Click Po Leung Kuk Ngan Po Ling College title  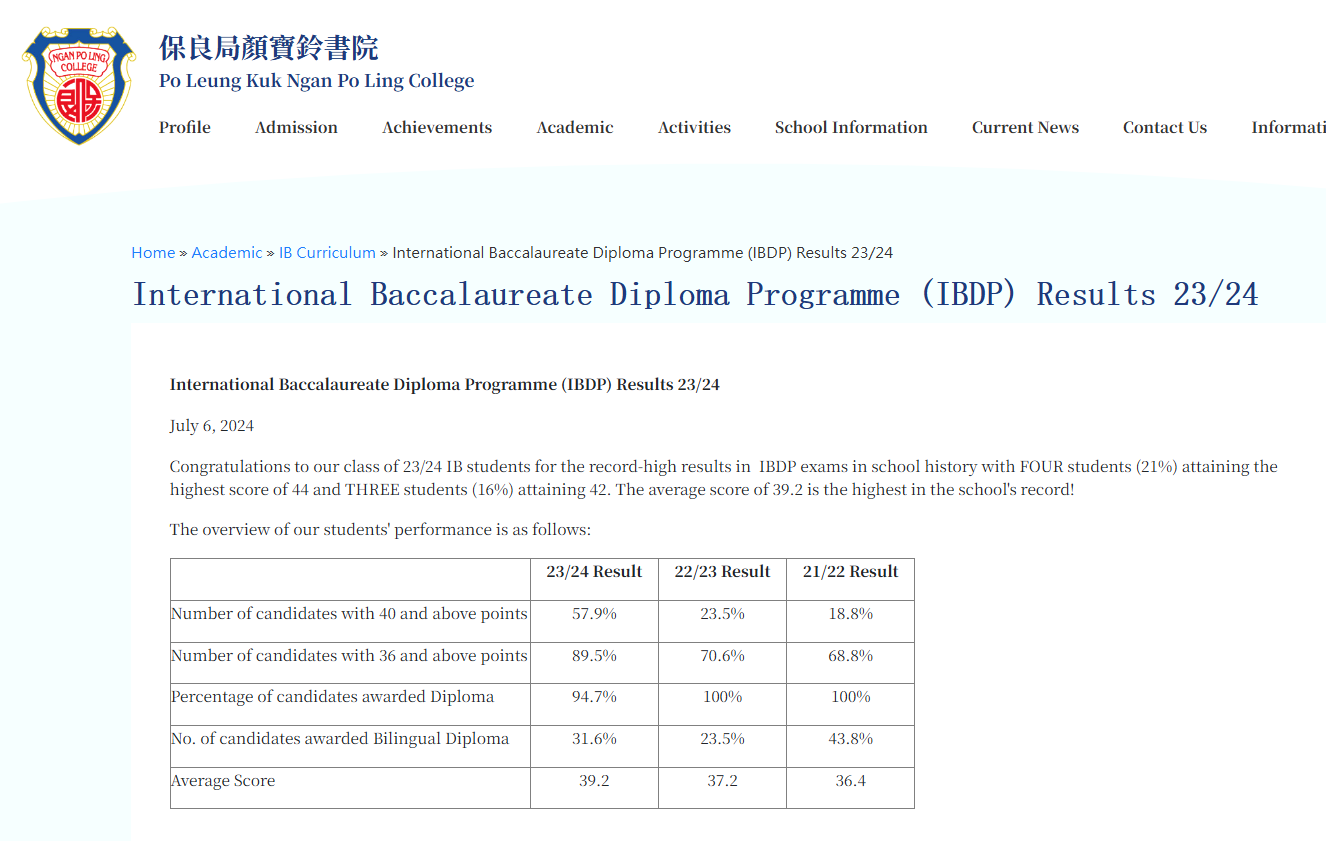(317, 81)
